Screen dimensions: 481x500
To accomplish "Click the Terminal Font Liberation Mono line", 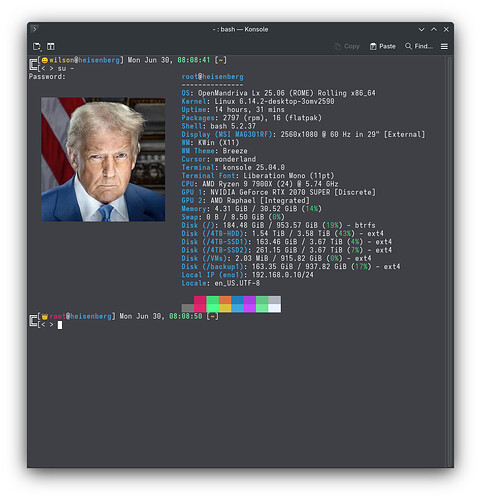I will tap(258, 176).
